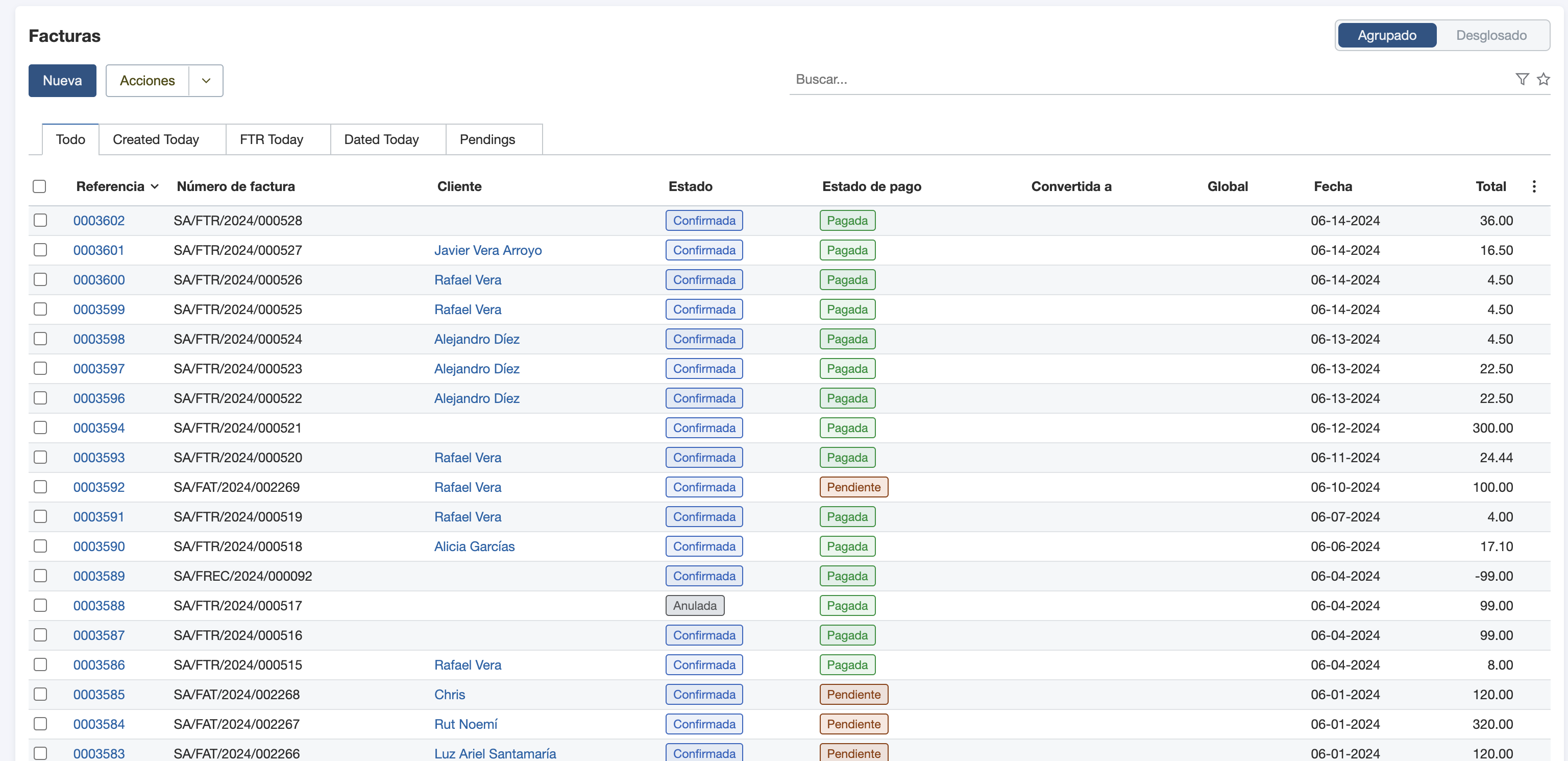
Task: Switch view to Desglosado
Action: click(1491, 35)
